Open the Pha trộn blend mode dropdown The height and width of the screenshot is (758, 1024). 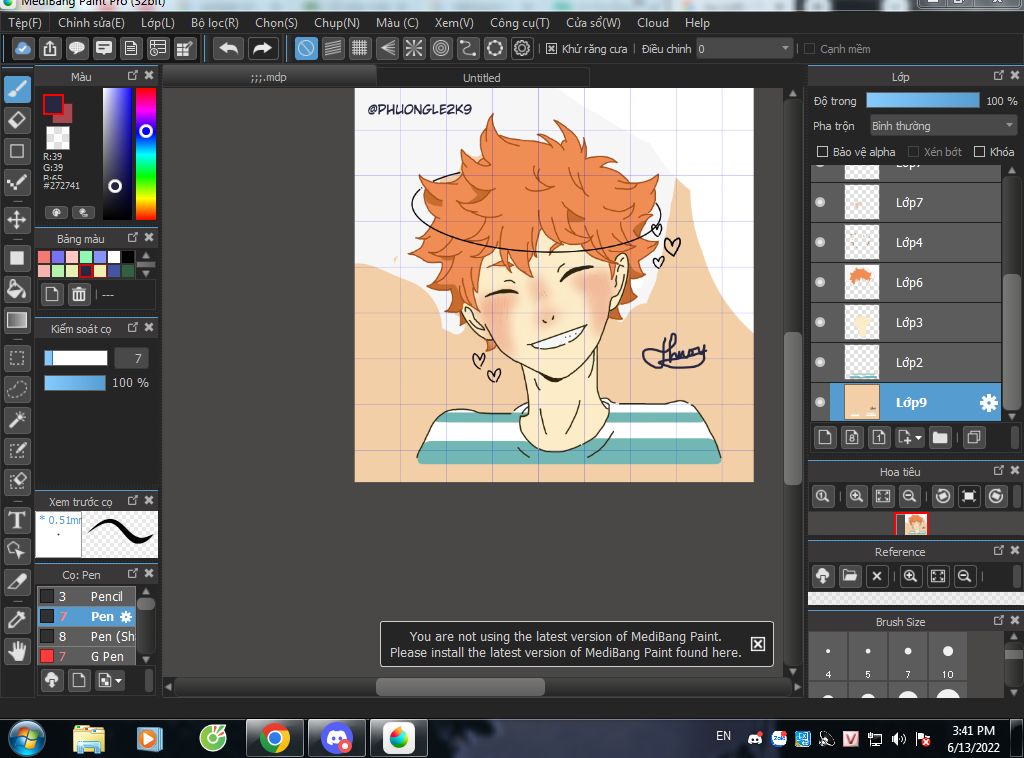click(943, 125)
